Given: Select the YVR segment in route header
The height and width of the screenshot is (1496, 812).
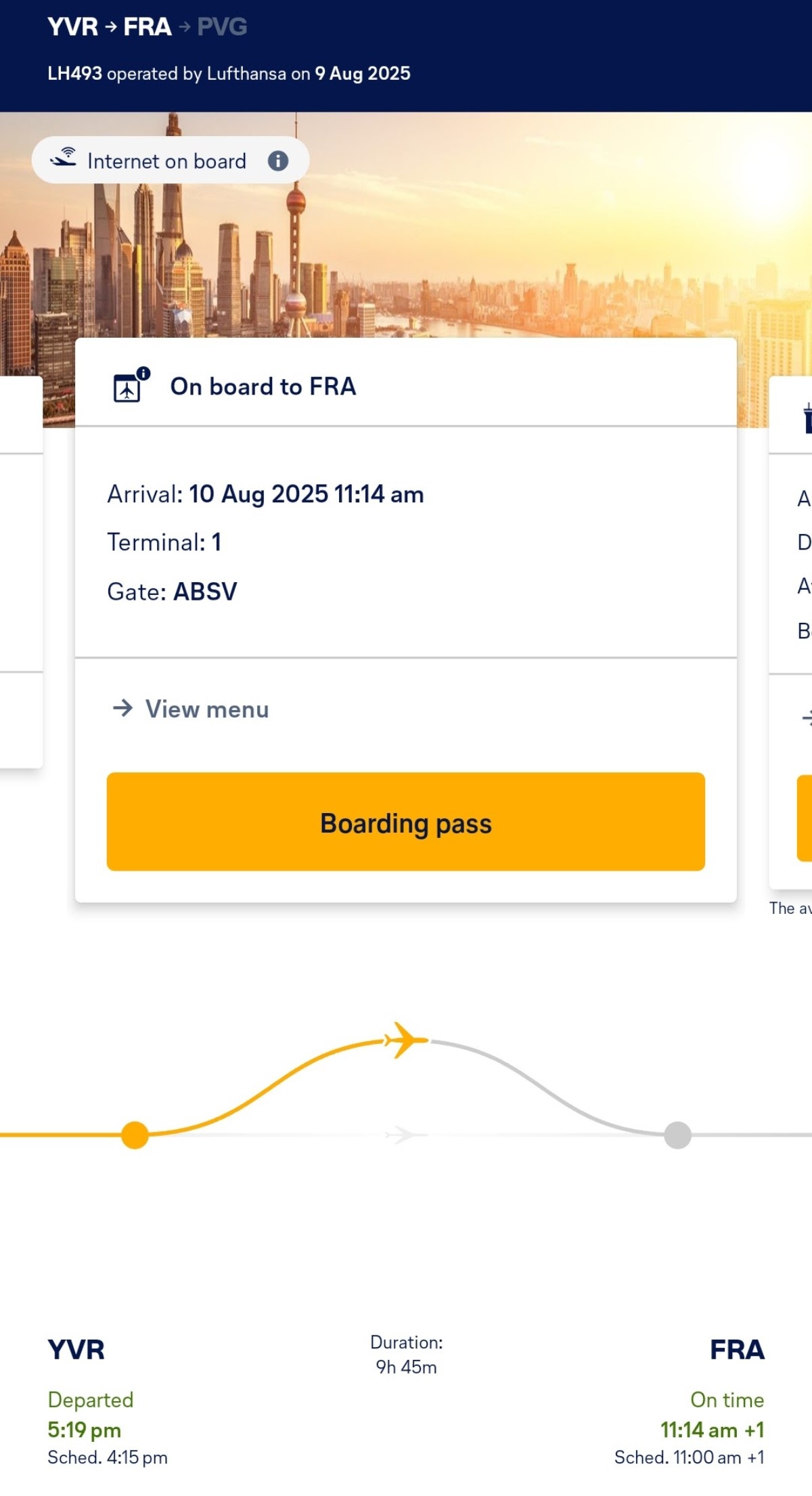Looking at the screenshot, I should pos(73,27).
